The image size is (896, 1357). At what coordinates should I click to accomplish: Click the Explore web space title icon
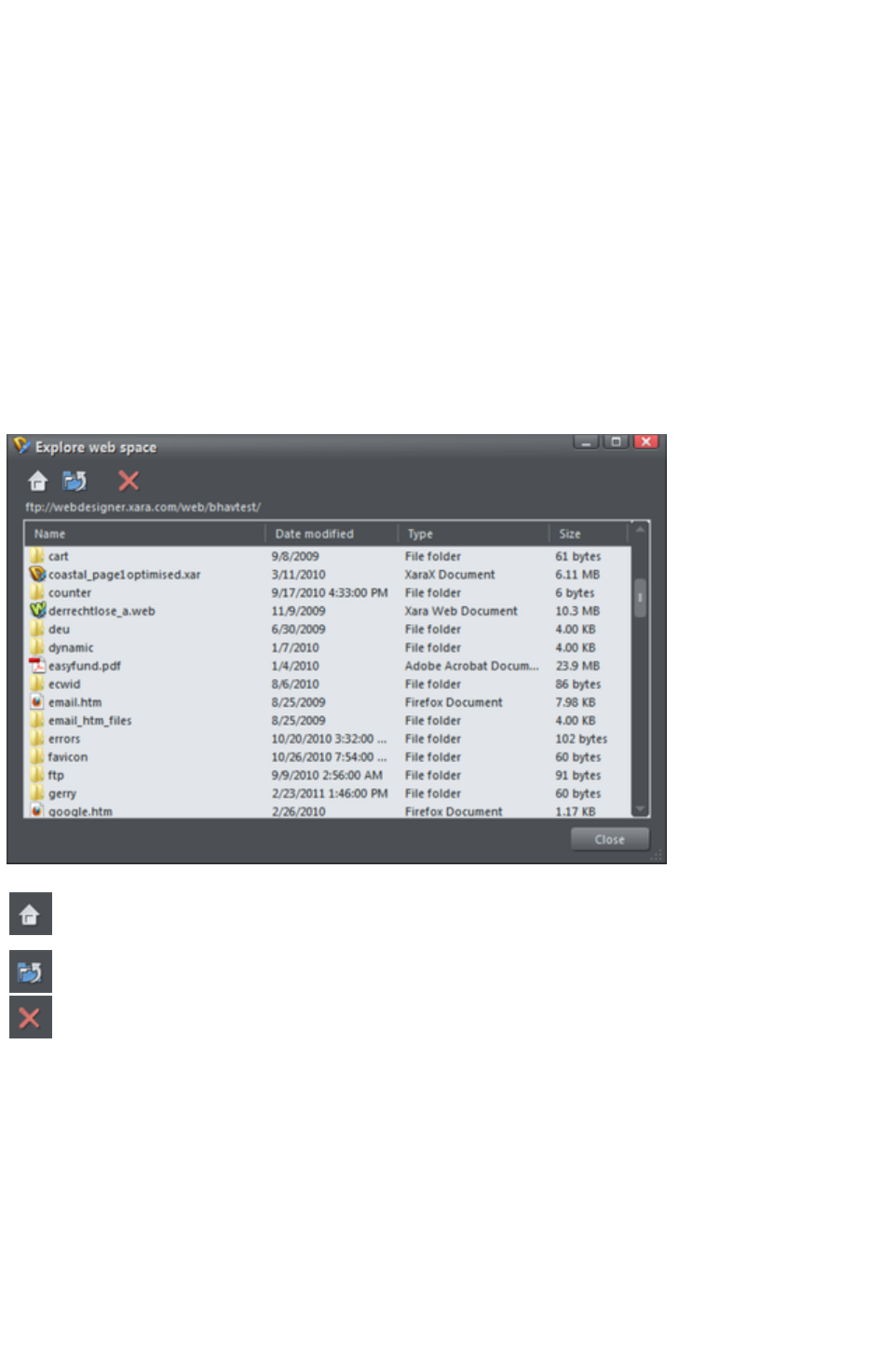pyautogui.click(x=21, y=446)
